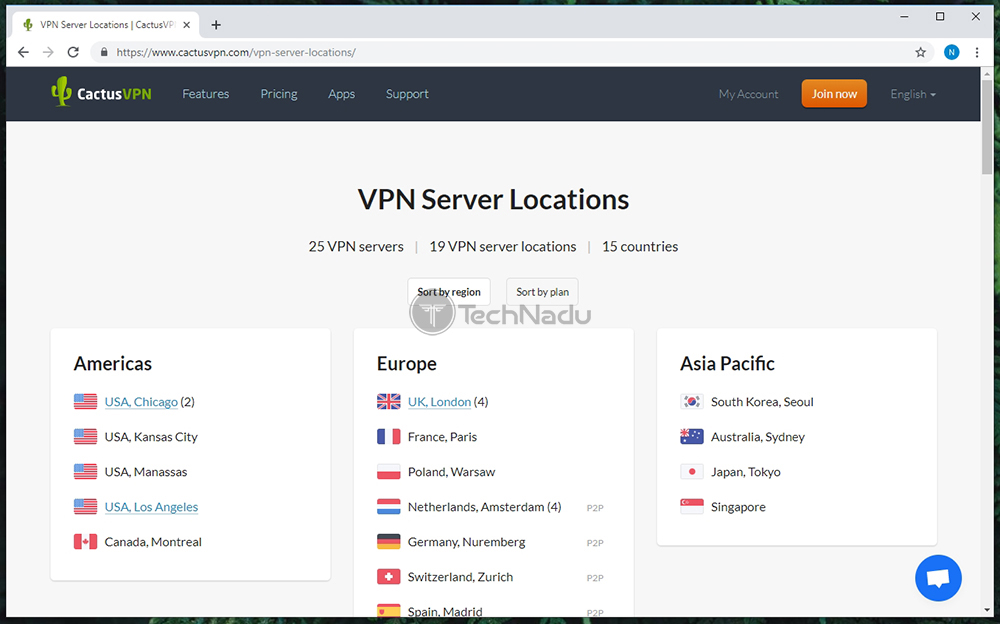Click the Polish flag beside Warsaw
The image size is (1000, 624).
click(388, 472)
